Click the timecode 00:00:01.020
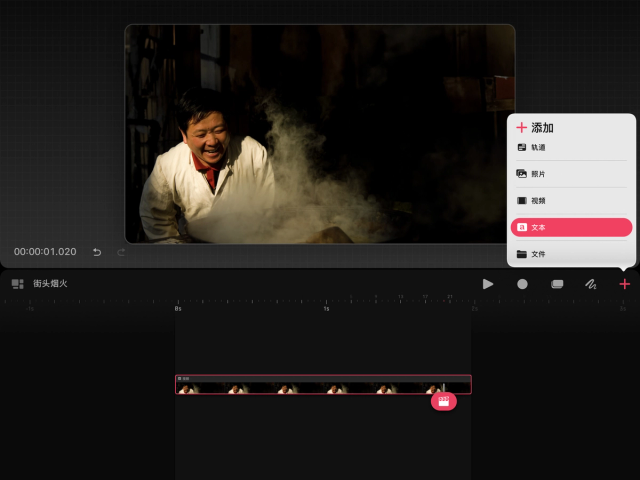The height and width of the screenshot is (480, 640). (x=45, y=251)
